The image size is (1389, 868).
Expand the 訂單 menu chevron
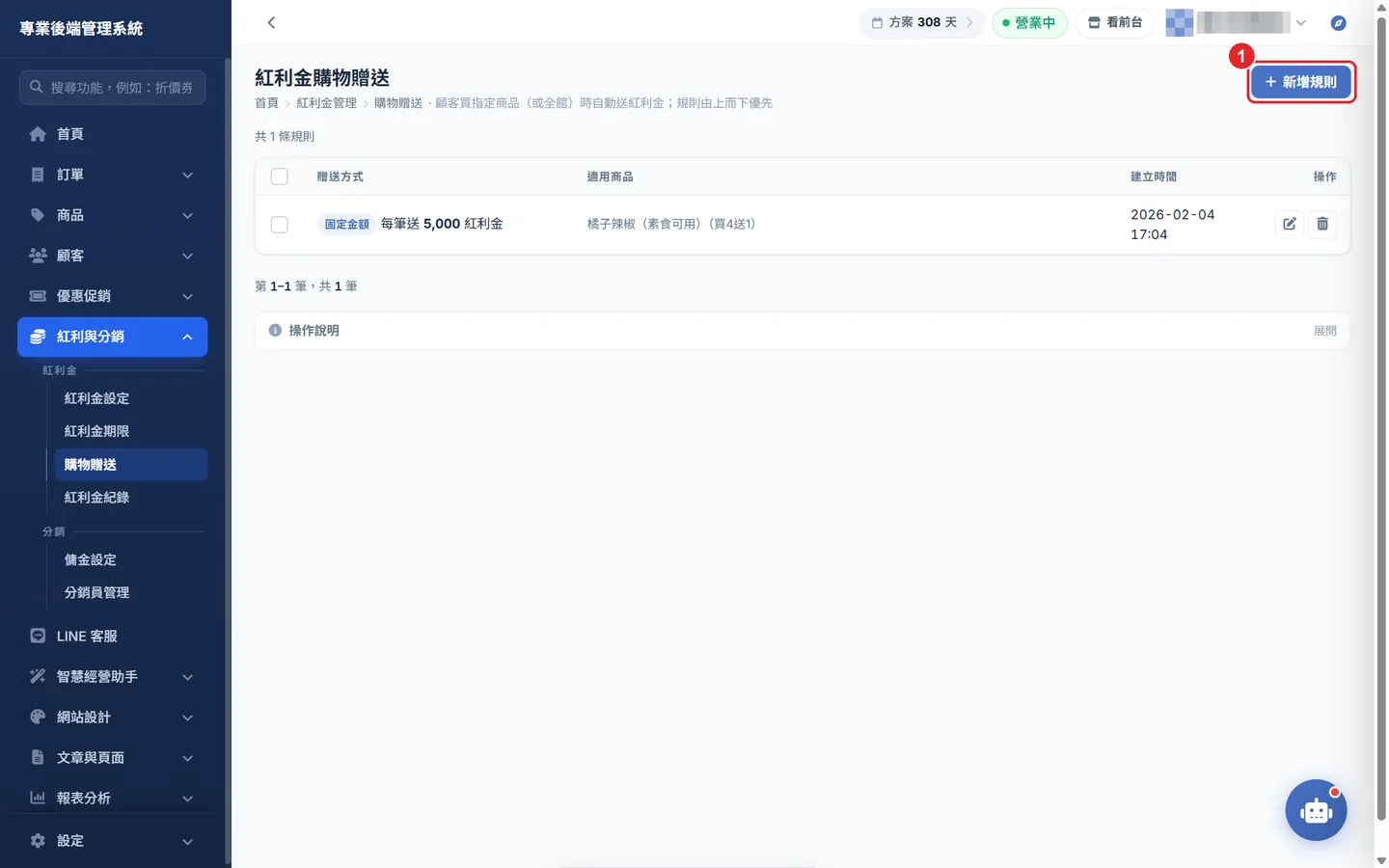pos(188,175)
